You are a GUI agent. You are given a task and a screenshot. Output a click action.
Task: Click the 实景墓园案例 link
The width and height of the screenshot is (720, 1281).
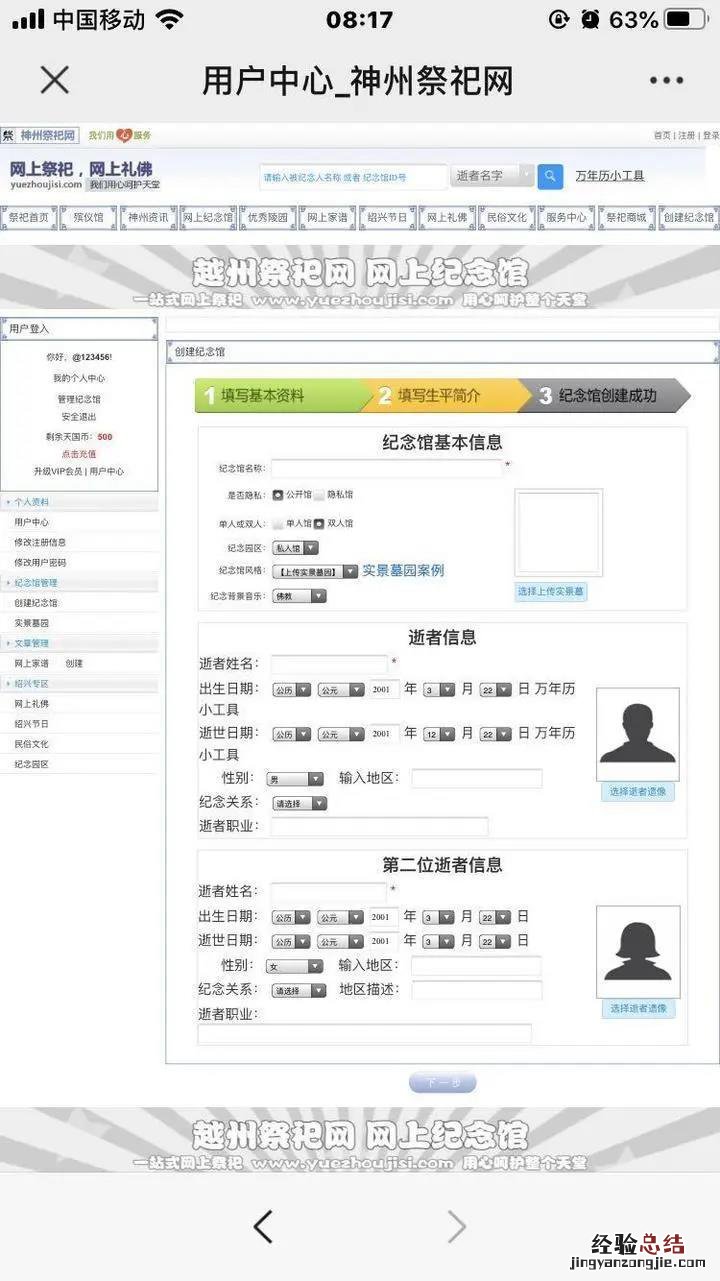pos(403,571)
